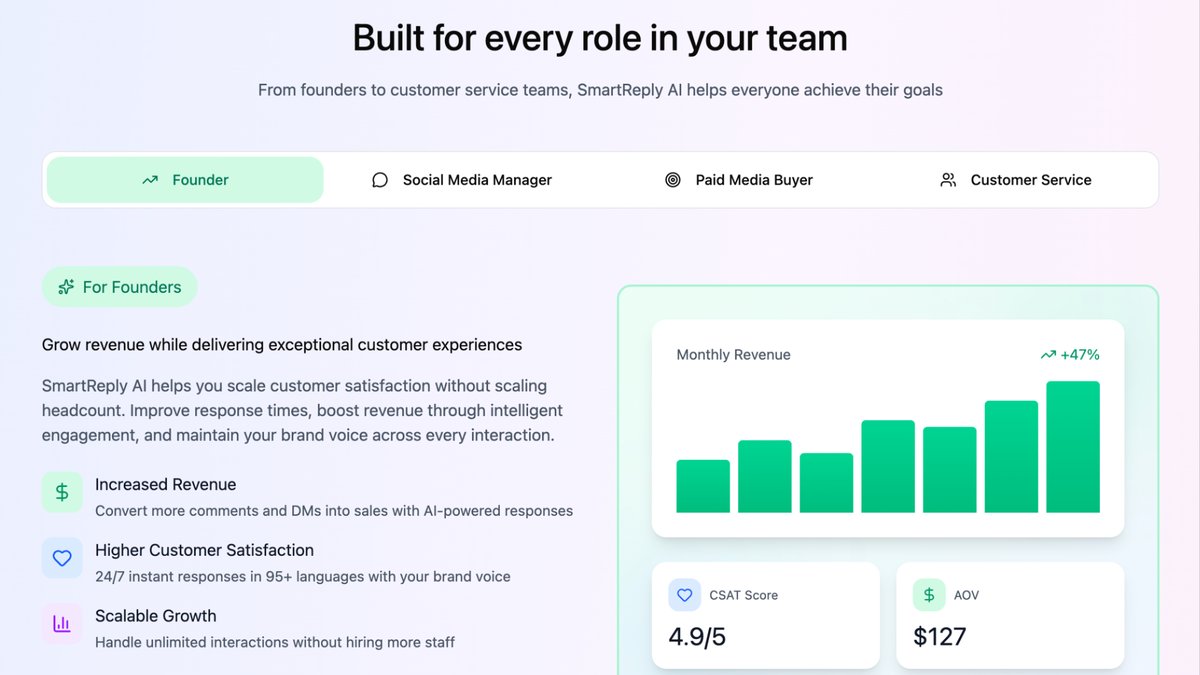Click the chat bubble icon beside Social Media Manager

click(x=380, y=180)
